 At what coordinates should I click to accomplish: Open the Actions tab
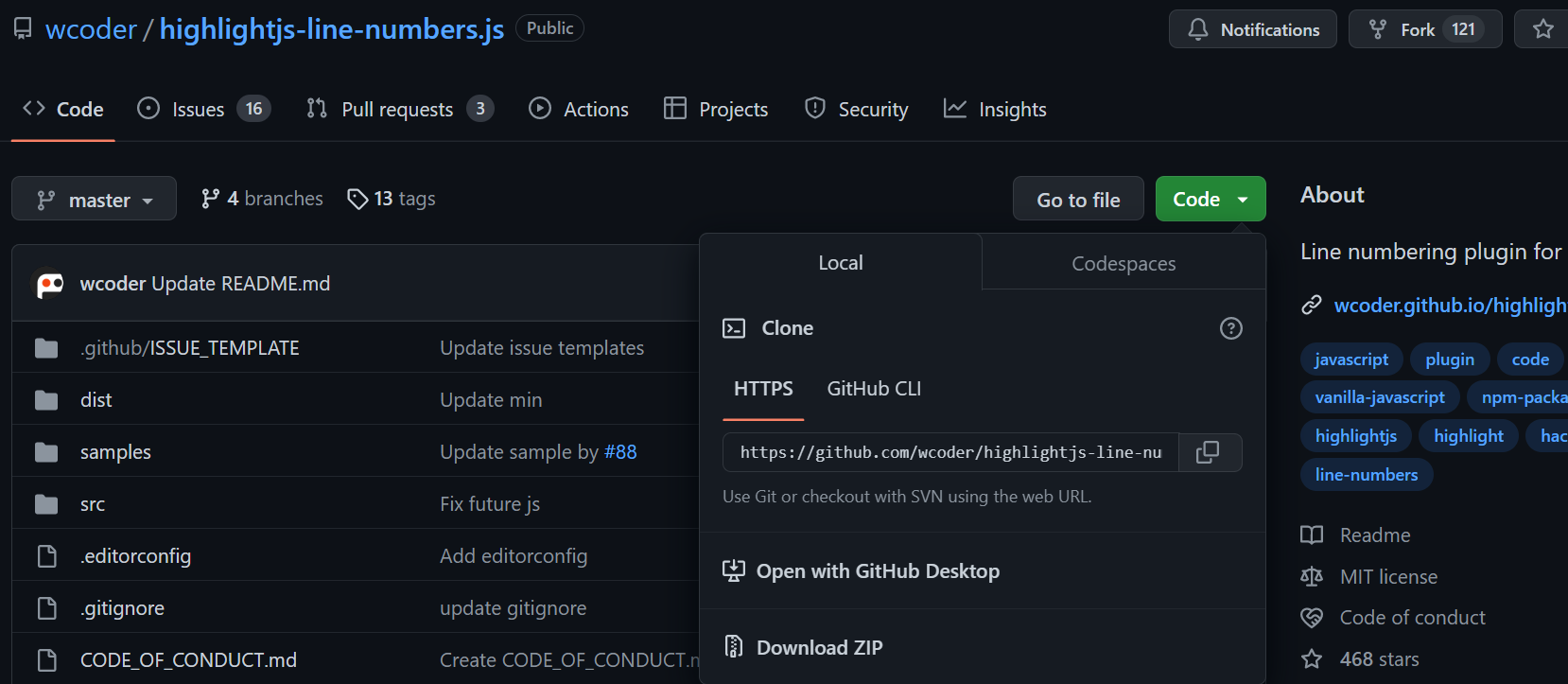[579, 110]
